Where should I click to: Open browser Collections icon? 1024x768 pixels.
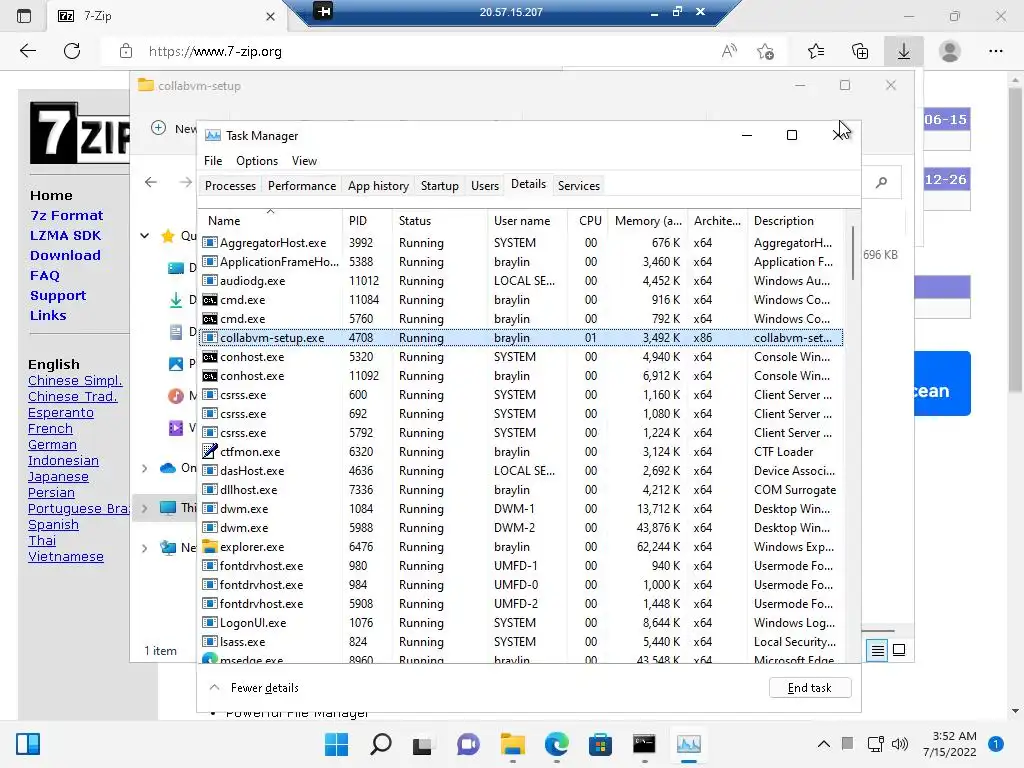point(860,51)
